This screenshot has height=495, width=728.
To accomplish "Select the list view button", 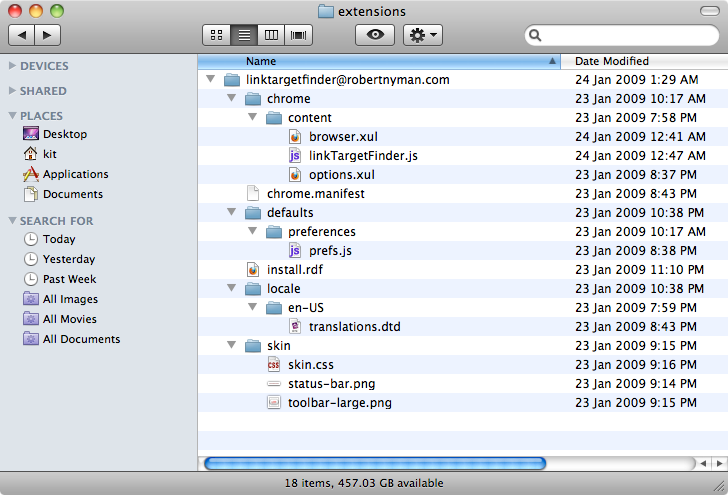I will click(243, 35).
